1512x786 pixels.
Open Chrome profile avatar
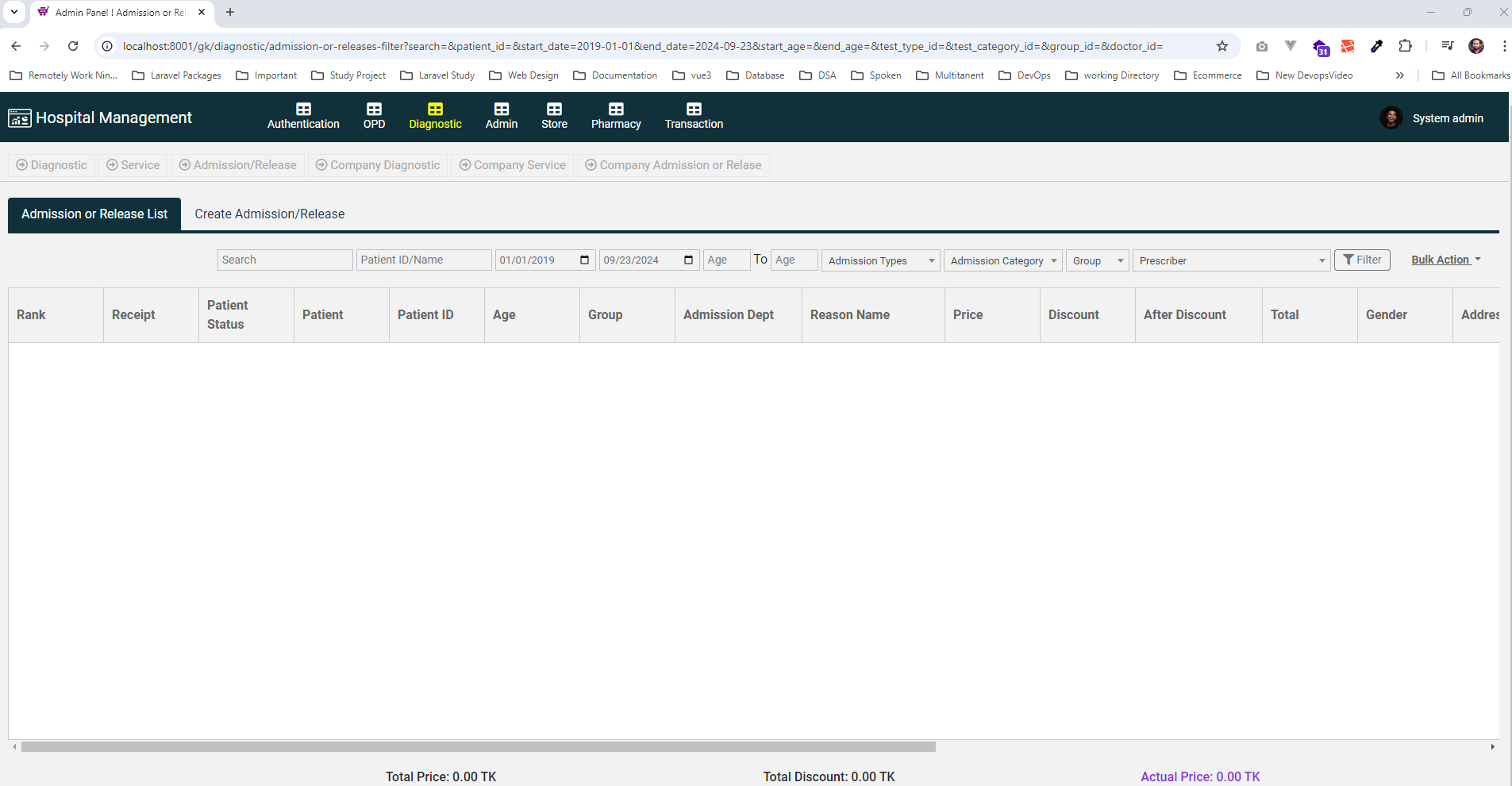point(1476,46)
